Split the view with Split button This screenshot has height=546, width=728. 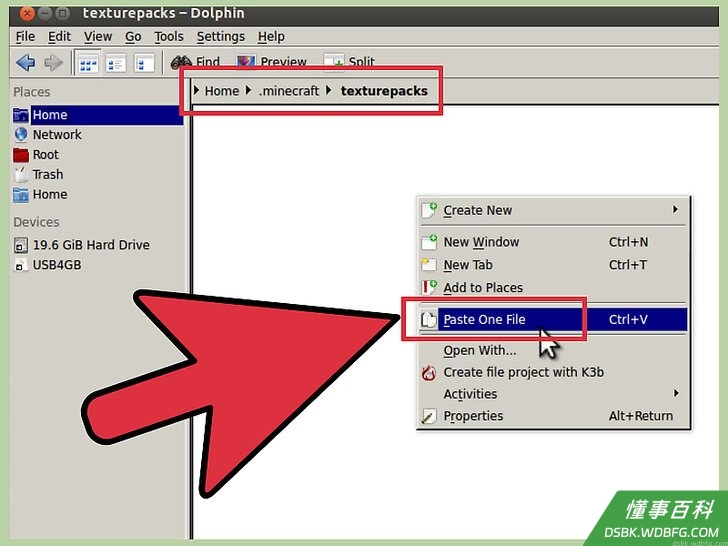pyautogui.click(x=349, y=62)
